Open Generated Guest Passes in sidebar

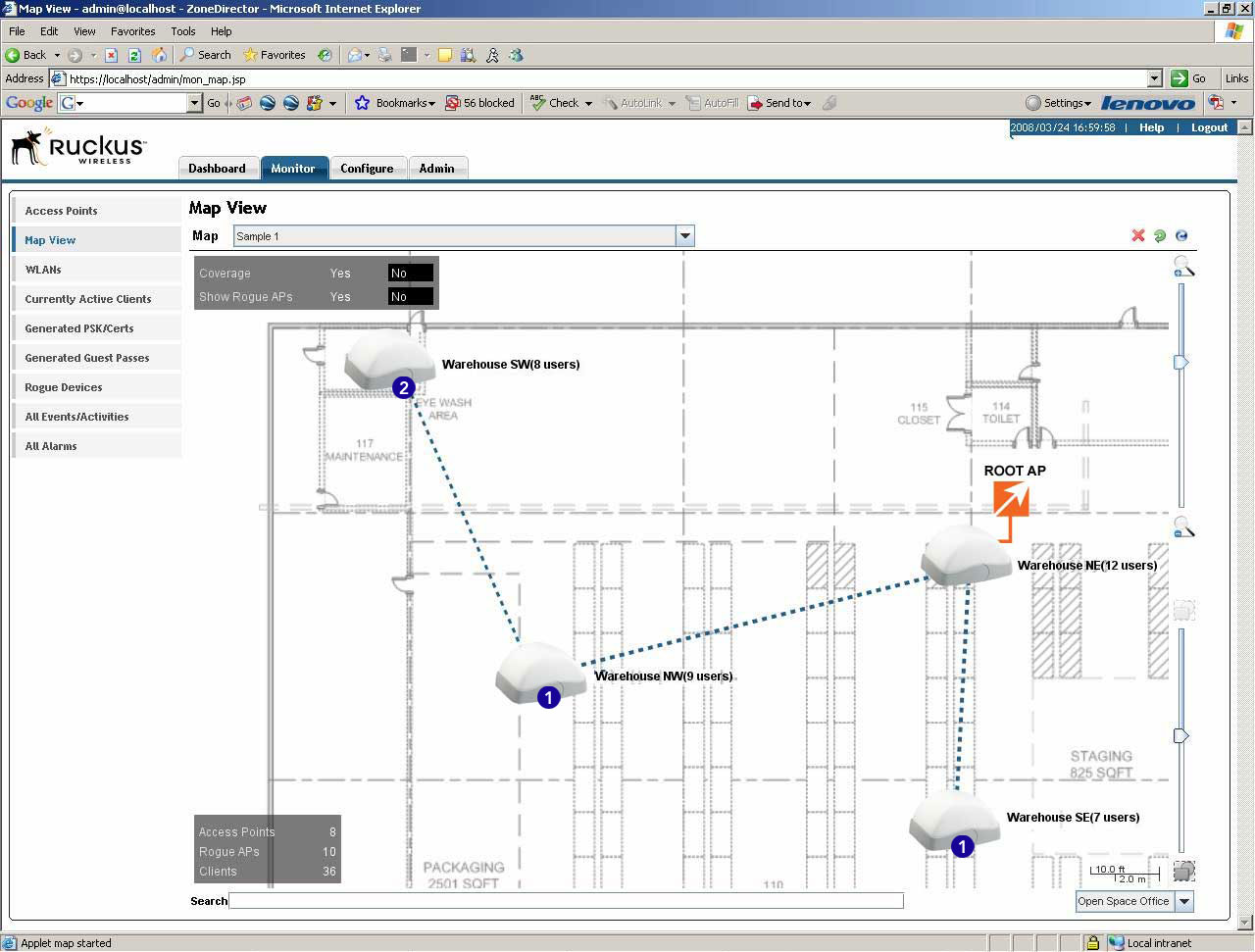(x=96, y=358)
